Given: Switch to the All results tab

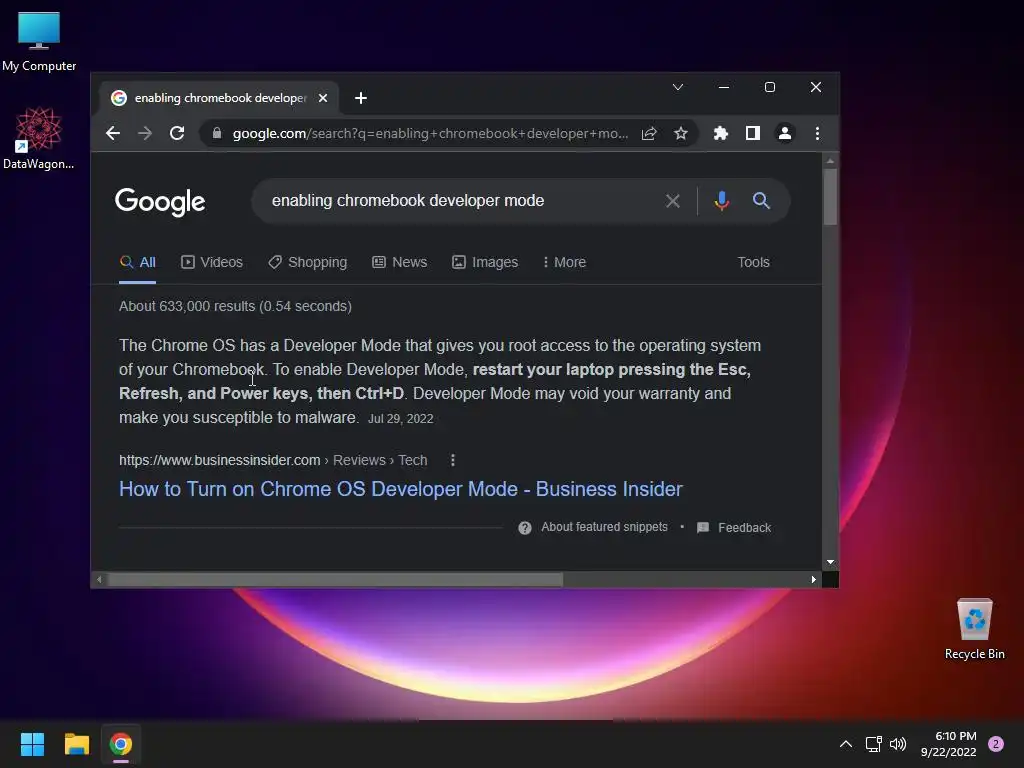Looking at the screenshot, I should click(138, 262).
